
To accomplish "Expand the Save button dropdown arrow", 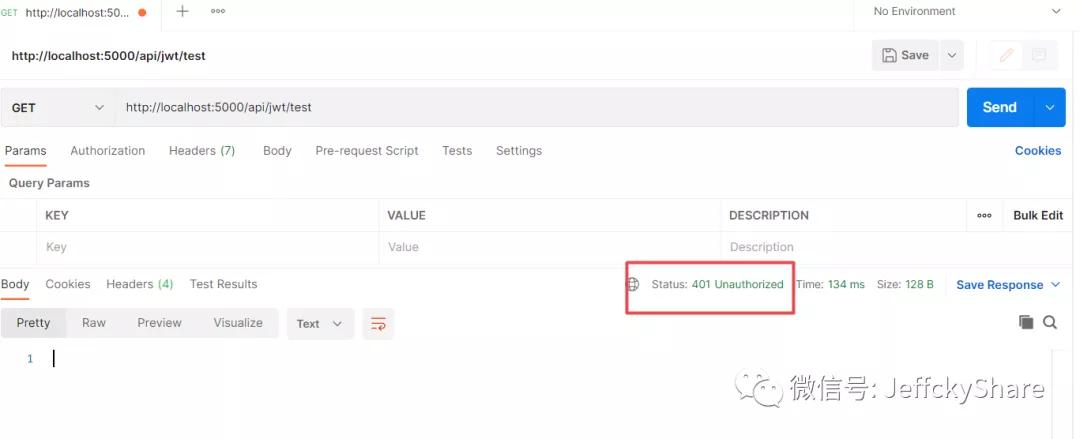I will tap(951, 55).
